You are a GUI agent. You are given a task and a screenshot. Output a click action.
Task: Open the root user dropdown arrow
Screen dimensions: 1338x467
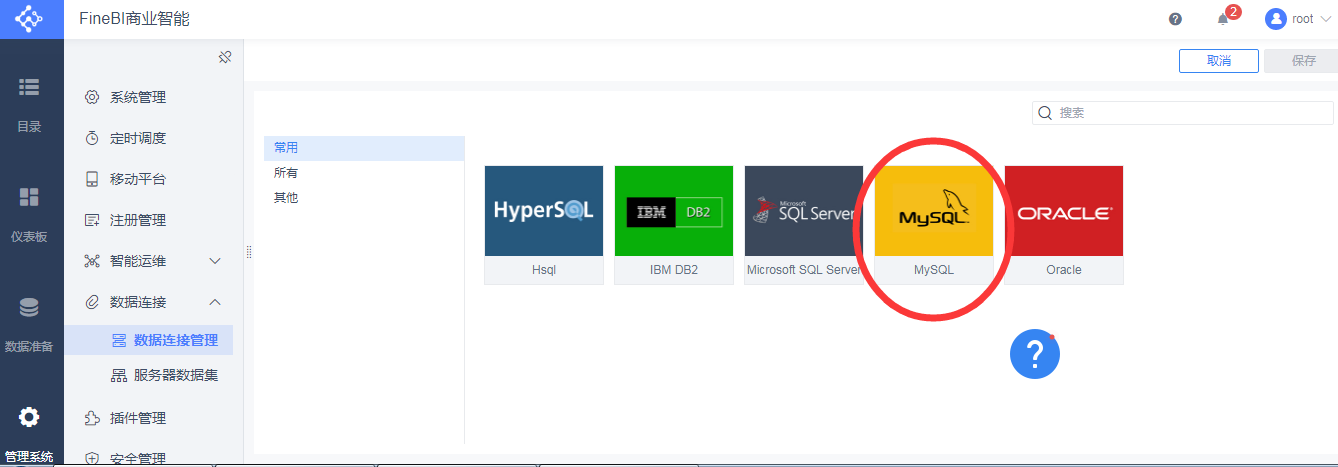(x=1326, y=19)
